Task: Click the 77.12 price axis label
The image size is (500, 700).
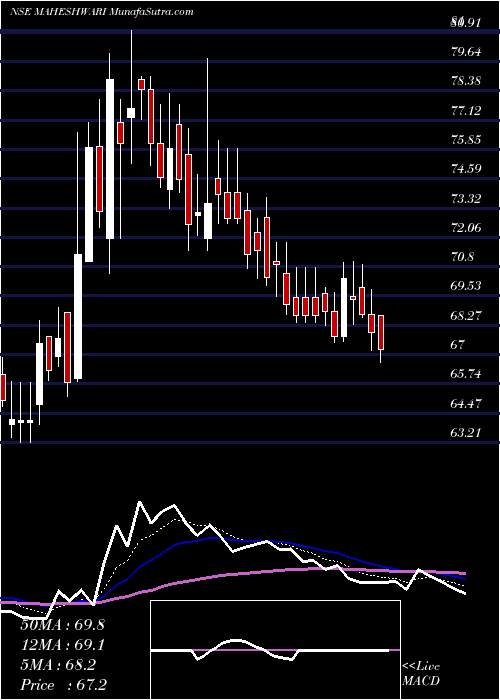Action: 466,110
